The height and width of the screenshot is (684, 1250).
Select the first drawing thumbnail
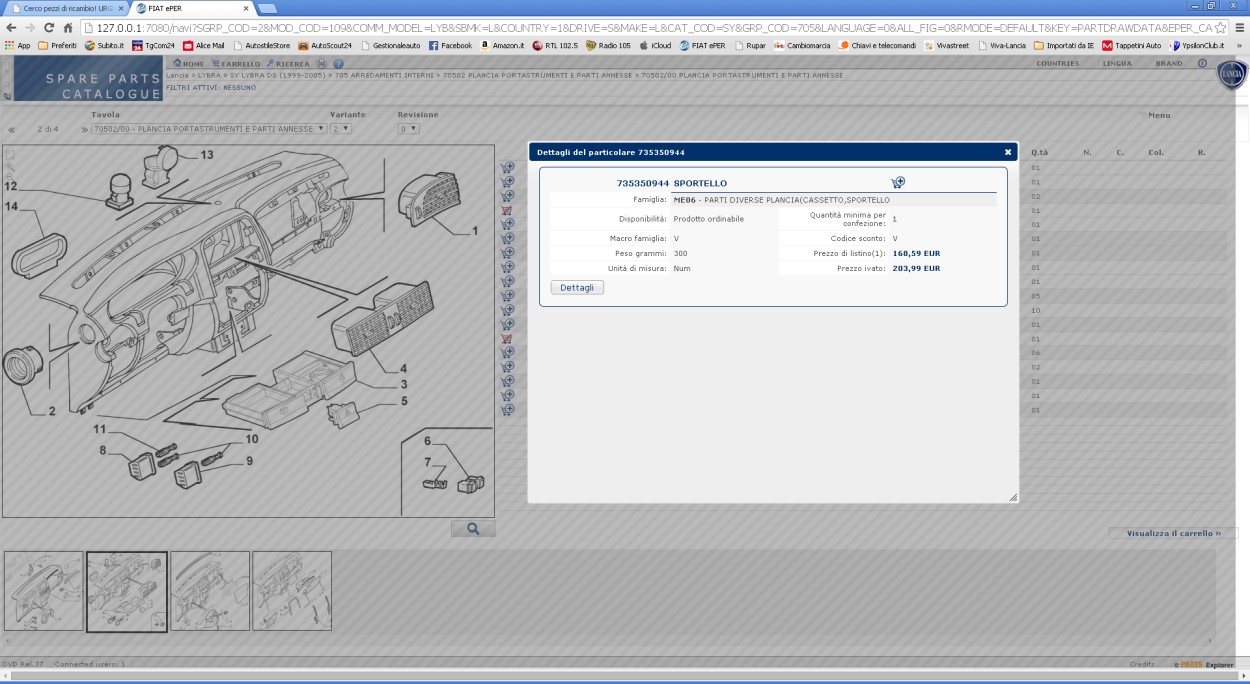pyautogui.click(x=43, y=591)
